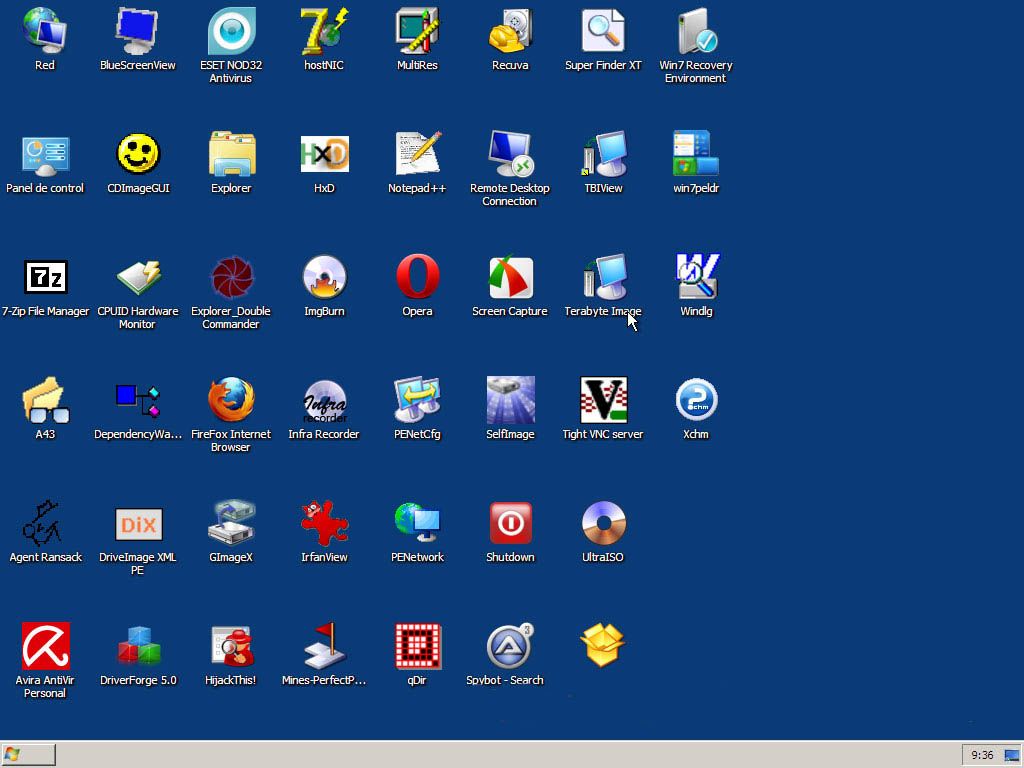1024x768 pixels.
Task: Launch HxD hex editor icon
Action: (324, 155)
